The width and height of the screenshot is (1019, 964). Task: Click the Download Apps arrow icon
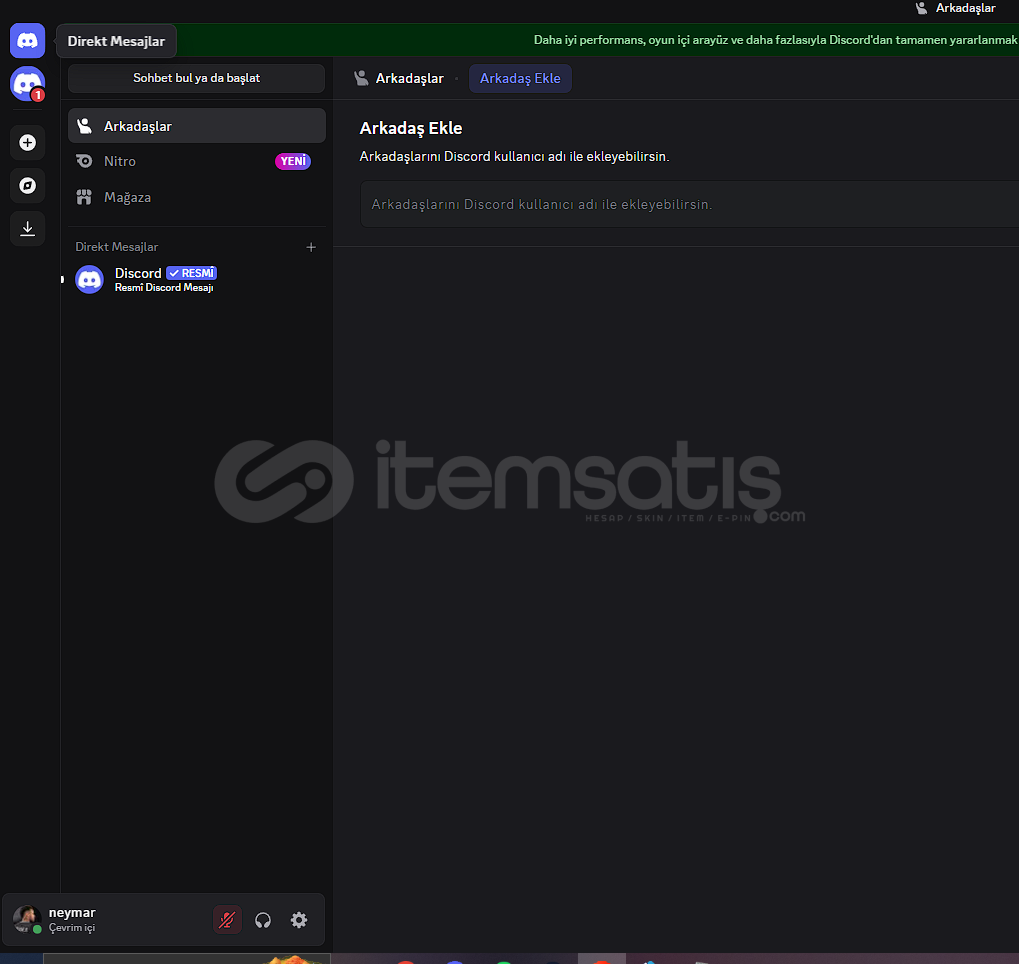pyautogui.click(x=27, y=228)
